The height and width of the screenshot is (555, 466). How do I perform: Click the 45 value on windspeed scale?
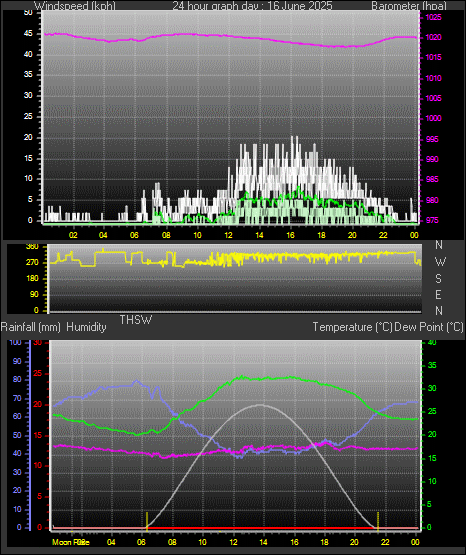coord(28,34)
